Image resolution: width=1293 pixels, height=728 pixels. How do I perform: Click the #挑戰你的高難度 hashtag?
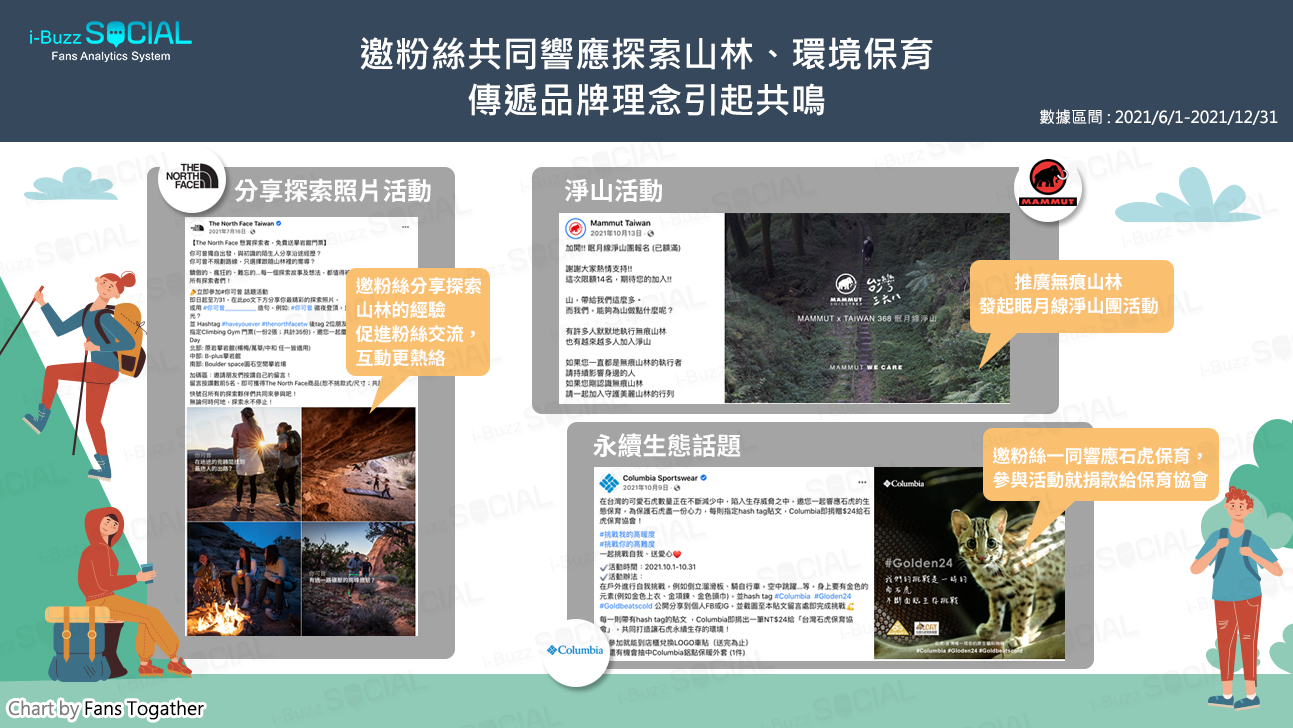click(x=625, y=544)
